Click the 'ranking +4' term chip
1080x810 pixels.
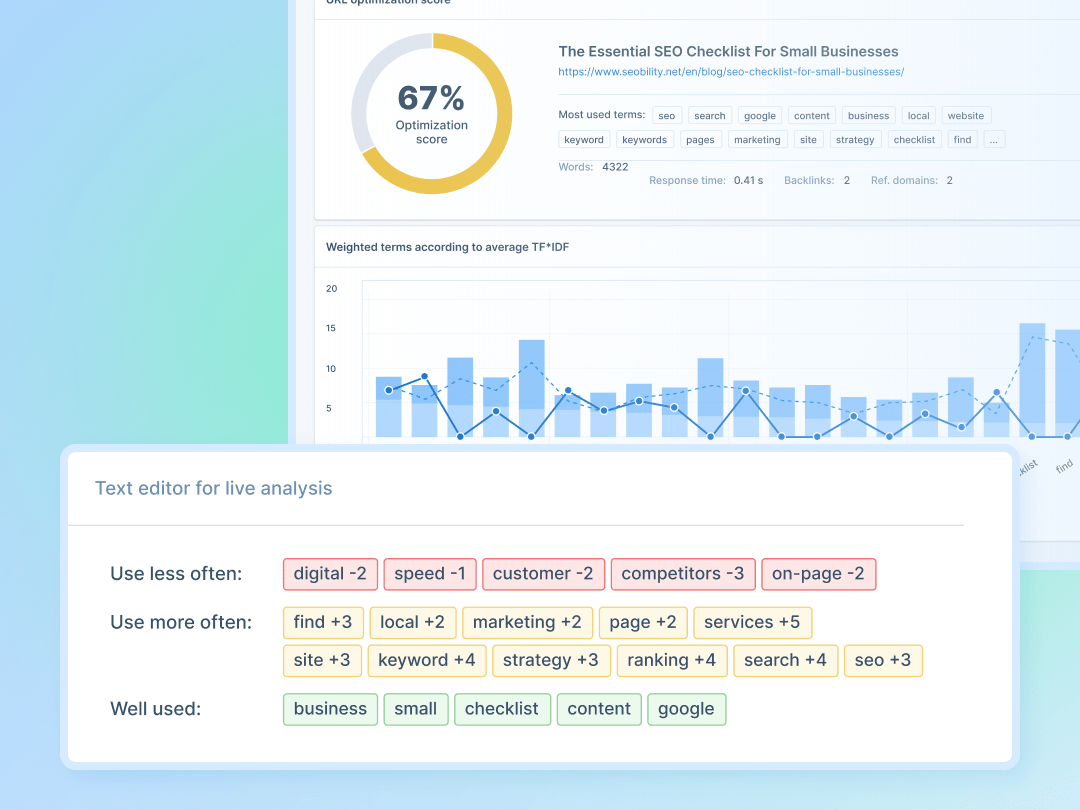(671, 660)
